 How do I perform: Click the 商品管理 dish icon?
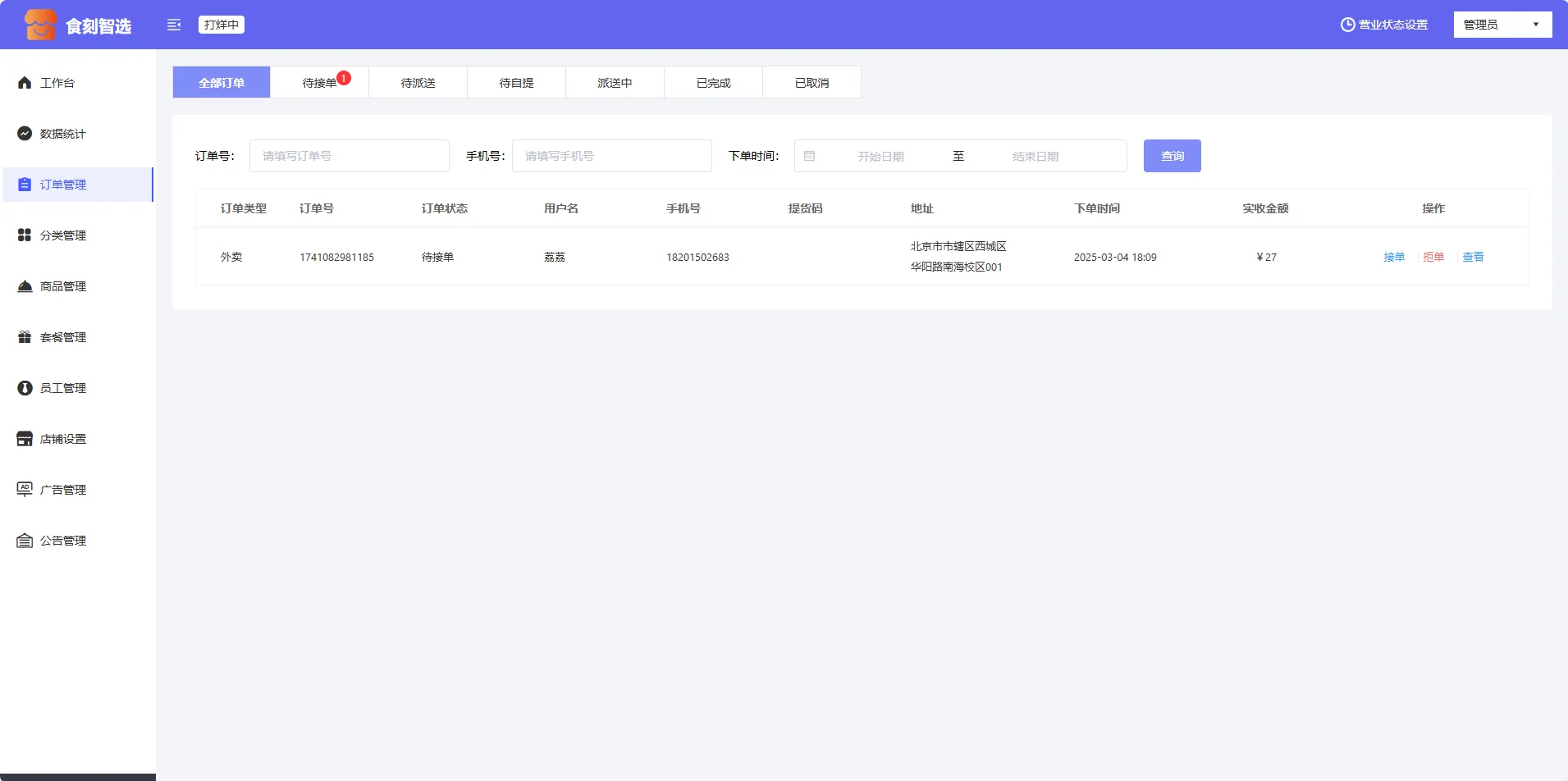[25, 286]
